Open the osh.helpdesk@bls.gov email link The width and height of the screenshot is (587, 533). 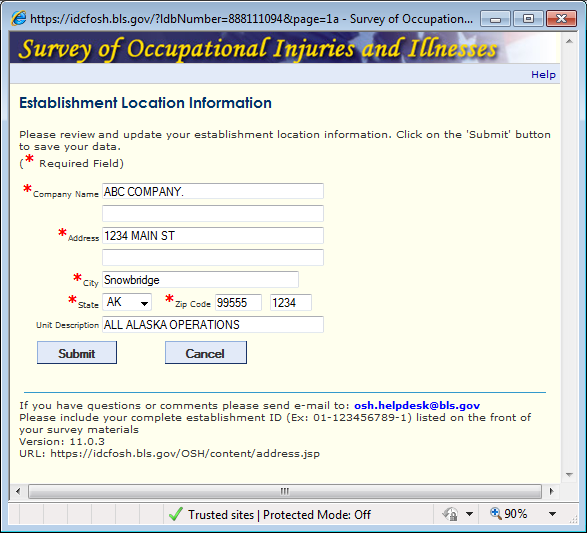417,405
